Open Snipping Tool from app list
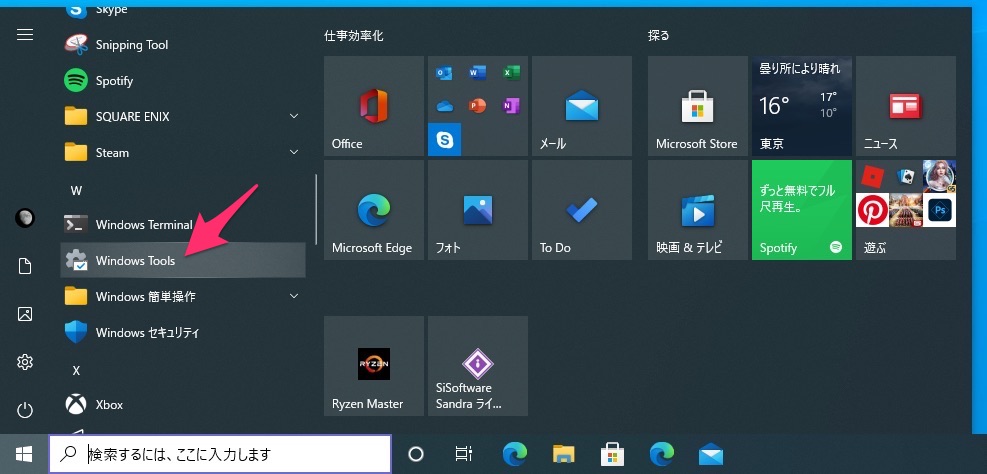Screen dimensions: 987x474 tap(183, 45)
